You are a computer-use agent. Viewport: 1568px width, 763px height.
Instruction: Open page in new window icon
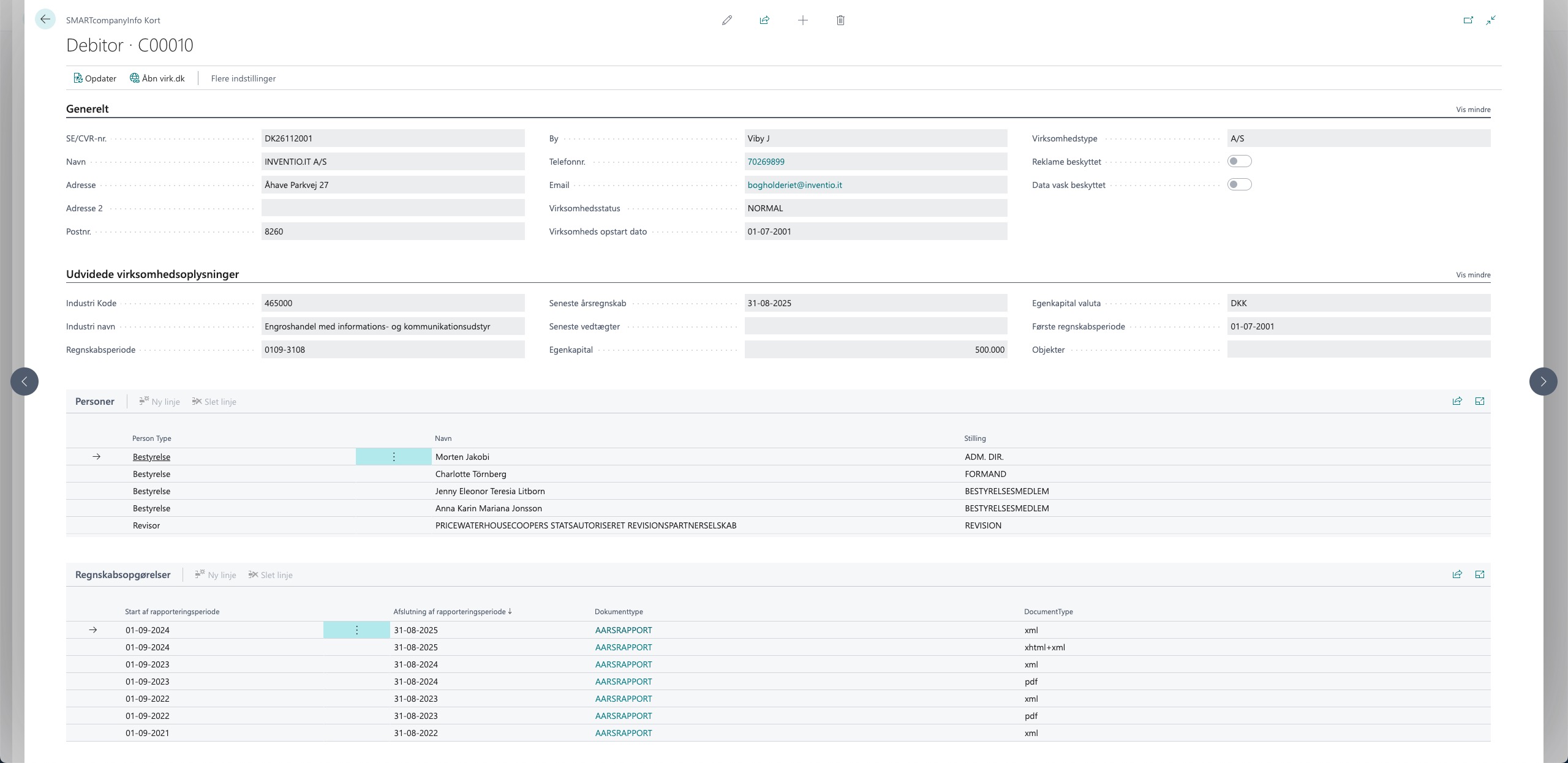(1468, 20)
